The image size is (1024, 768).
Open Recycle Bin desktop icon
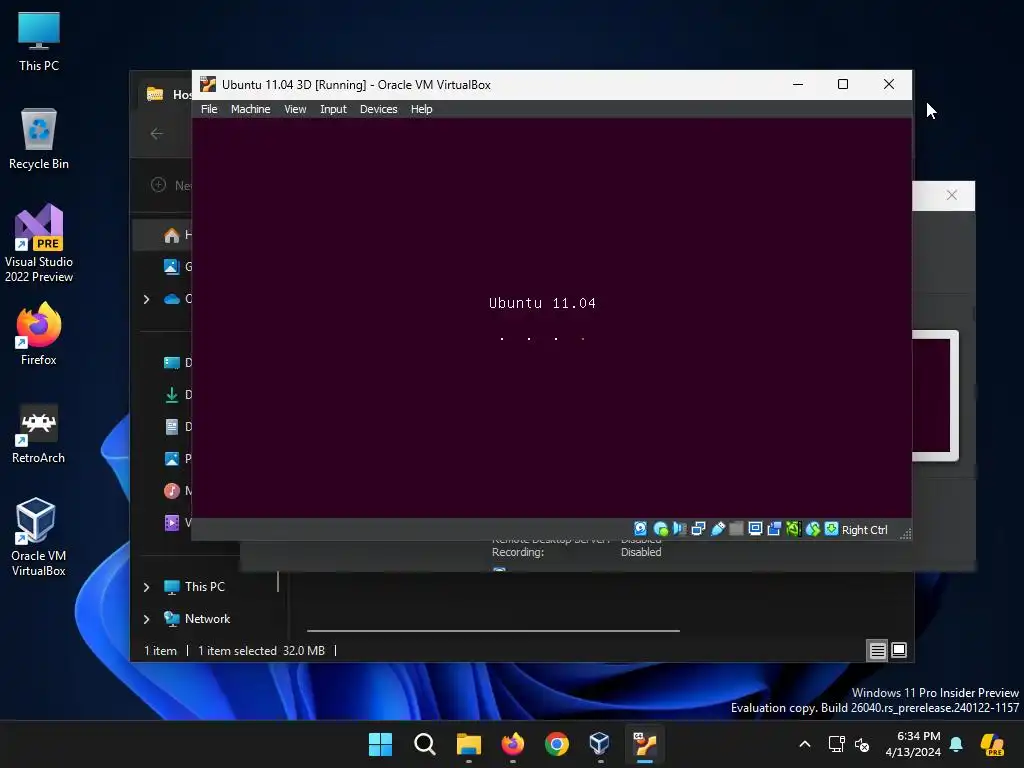click(39, 139)
